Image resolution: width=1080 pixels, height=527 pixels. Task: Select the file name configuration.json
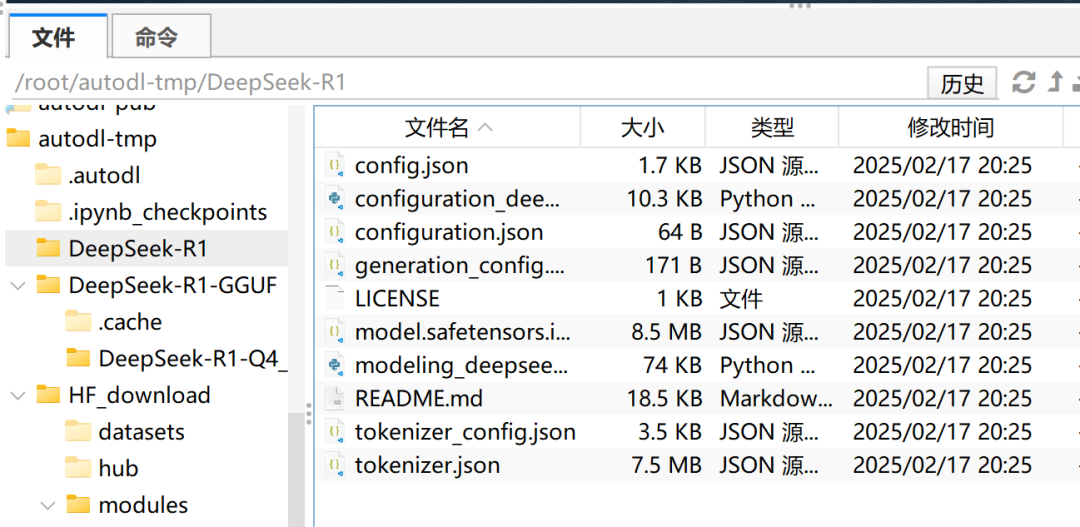[x=449, y=232]
